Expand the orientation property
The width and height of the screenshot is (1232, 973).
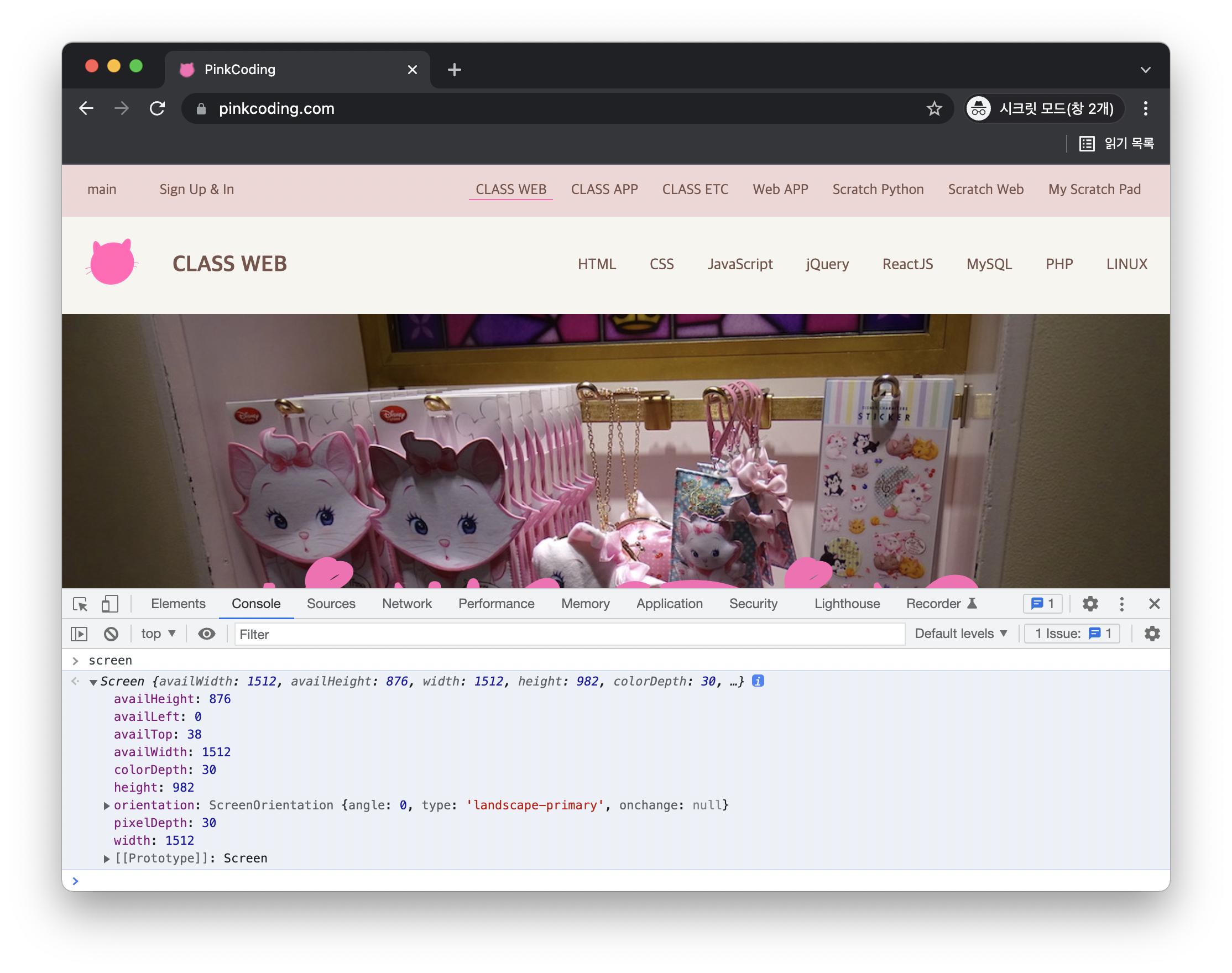pos(106,805)
